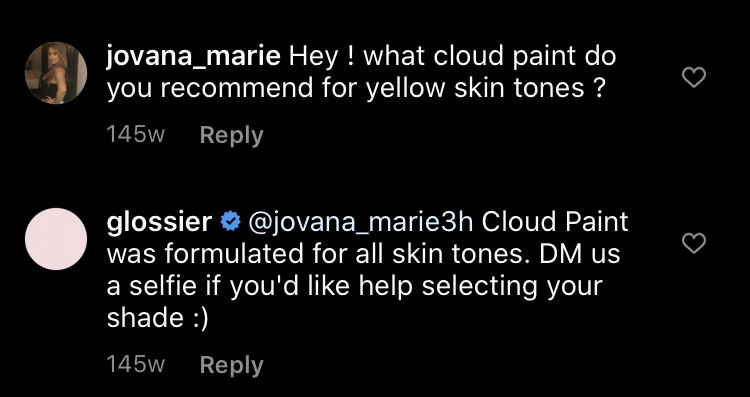The height and width of the screenshot is (397, 750).
Task: Click the 'was formulated for all skin tones' text
Action: point(318,254)
